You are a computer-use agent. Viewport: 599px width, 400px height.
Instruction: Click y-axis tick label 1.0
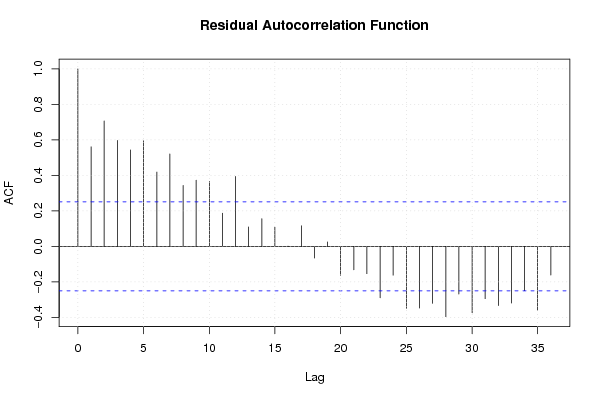pyautogui.click(x=38, y=69)
